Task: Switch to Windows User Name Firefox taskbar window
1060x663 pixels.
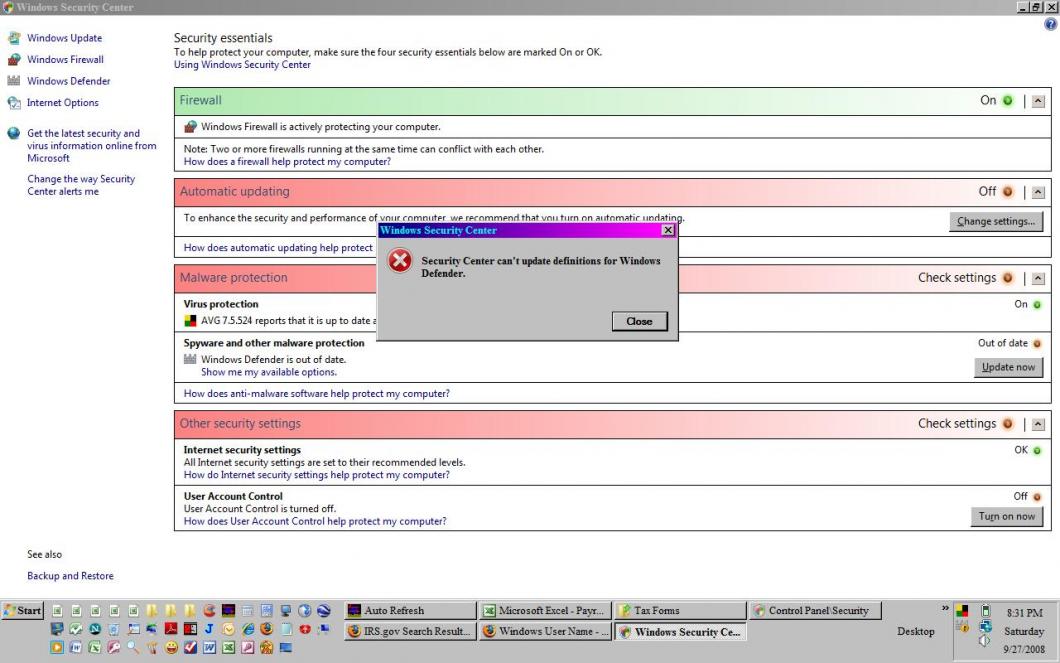Action: [546, 631]
